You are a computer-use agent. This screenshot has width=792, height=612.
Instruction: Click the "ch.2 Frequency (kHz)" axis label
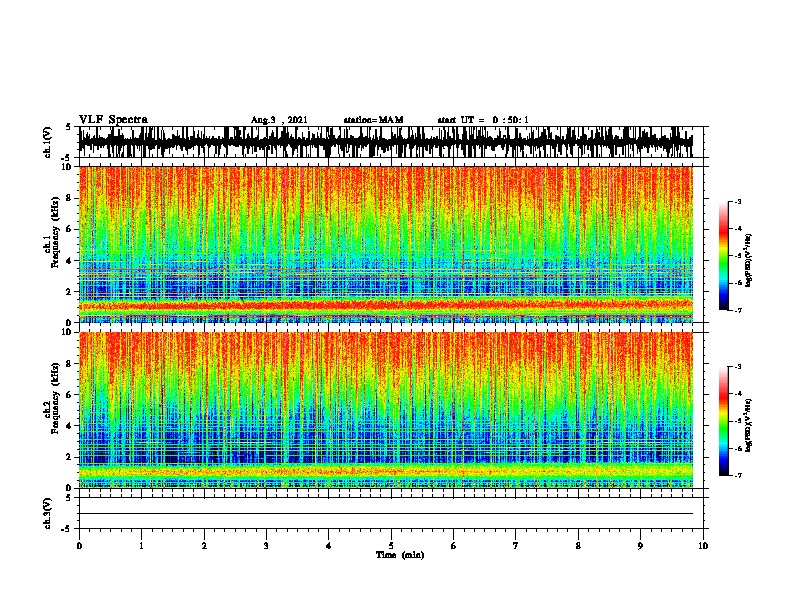(x=51, y=399)
